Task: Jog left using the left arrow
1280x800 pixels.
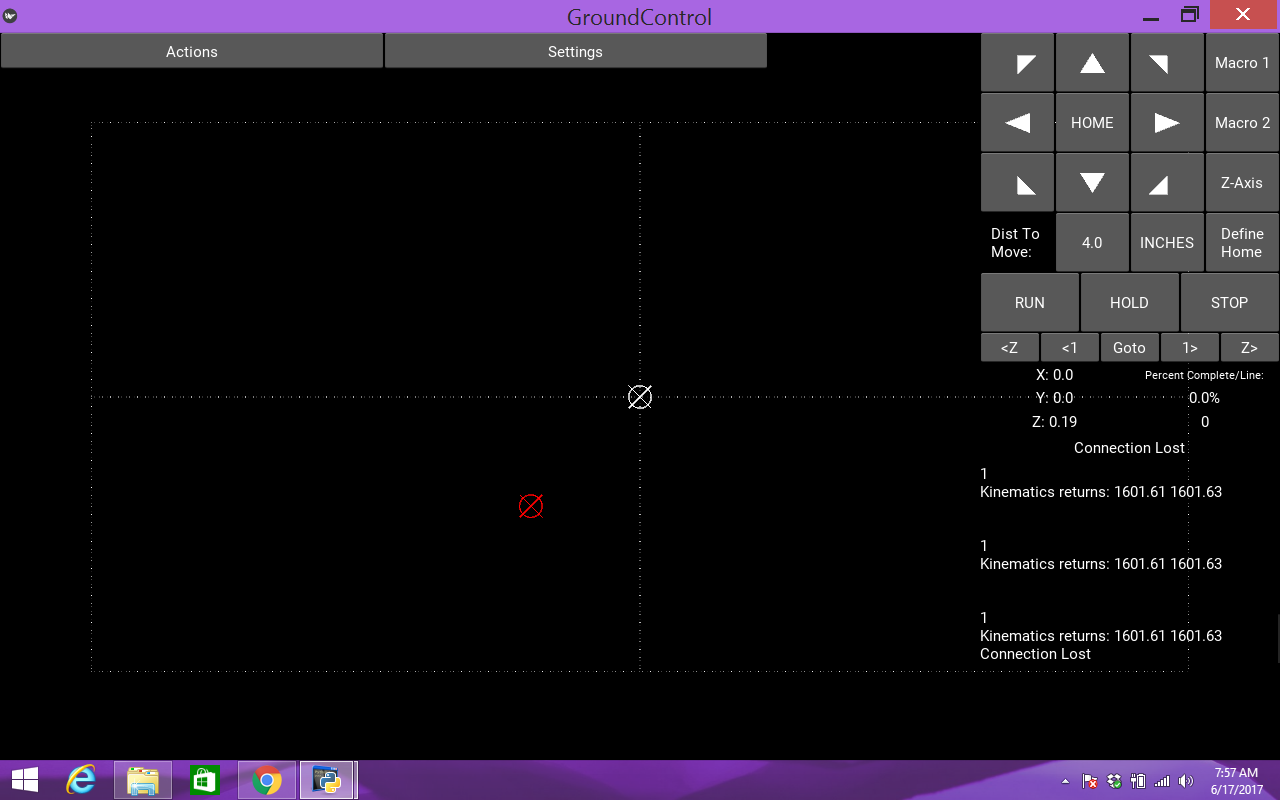Action: coord(1017,122)
